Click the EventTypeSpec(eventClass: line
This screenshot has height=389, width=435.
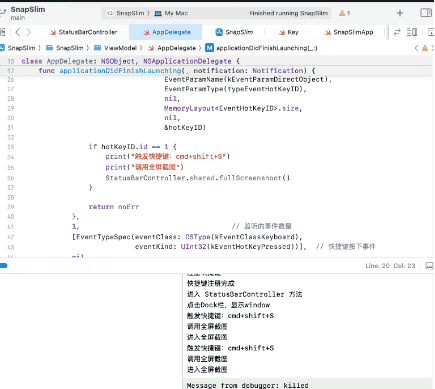pyautogui.click(x=187, y=237)
